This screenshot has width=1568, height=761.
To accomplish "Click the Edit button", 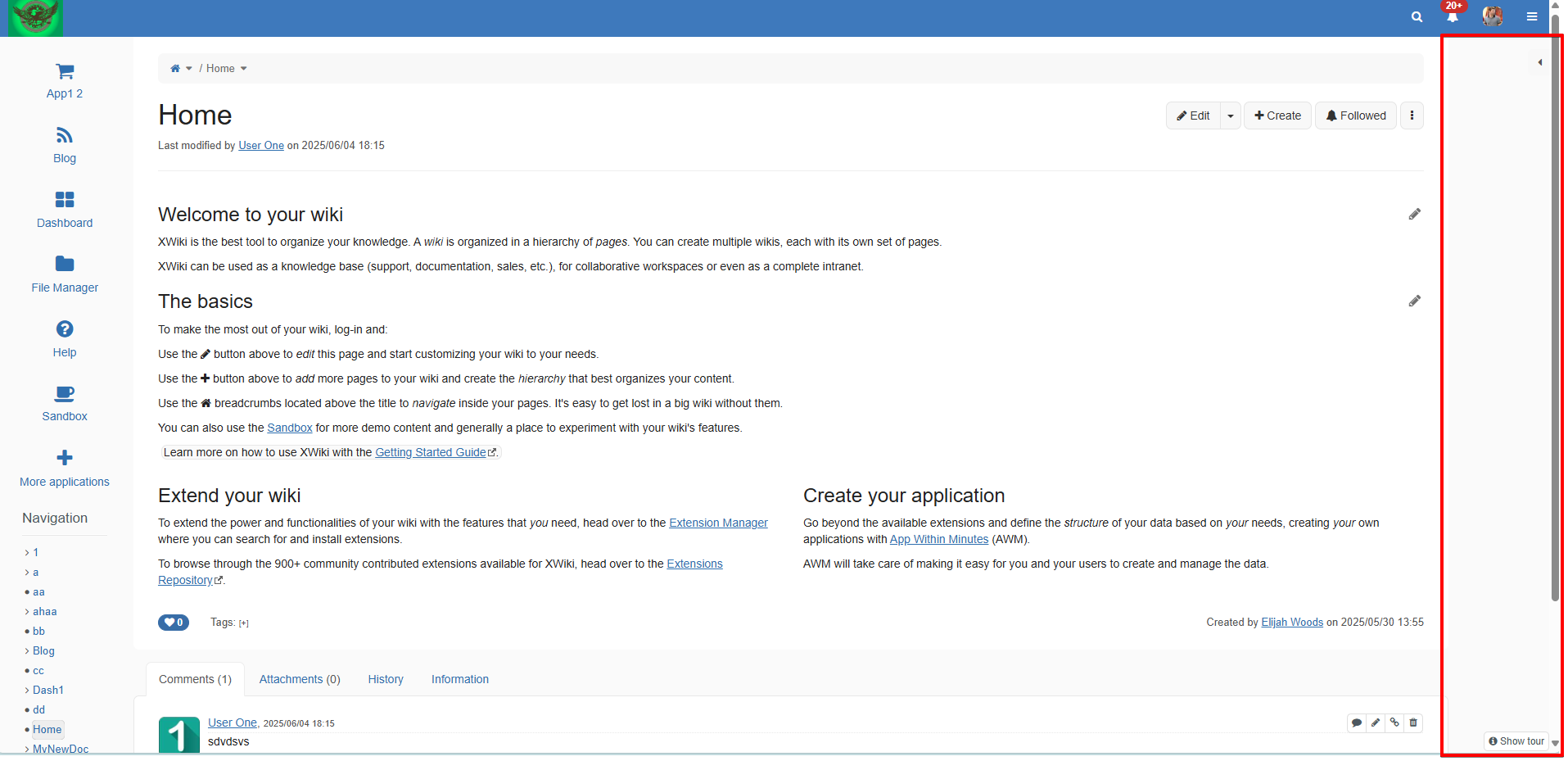I will [1193, 116].
